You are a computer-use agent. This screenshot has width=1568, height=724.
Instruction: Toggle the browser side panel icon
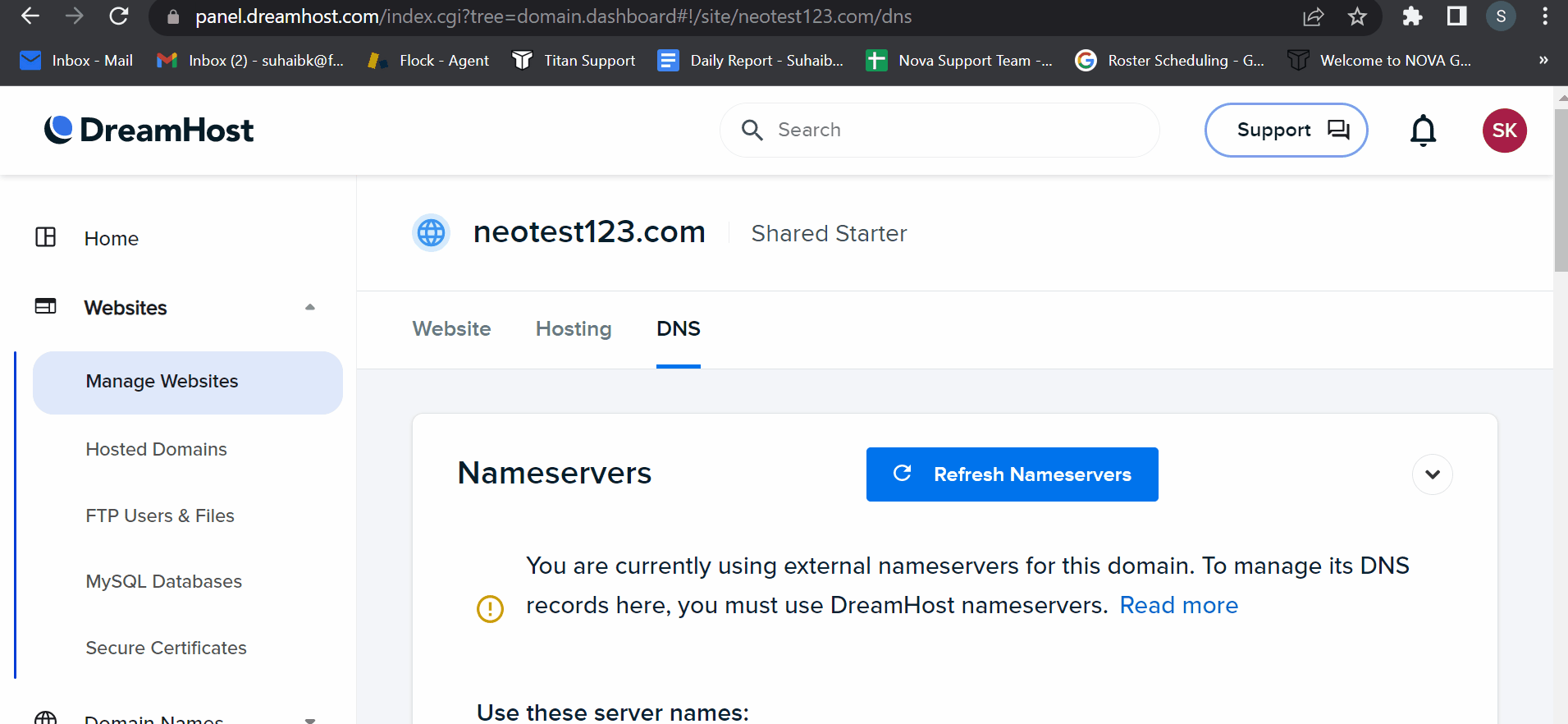[x=1456, y=16]
